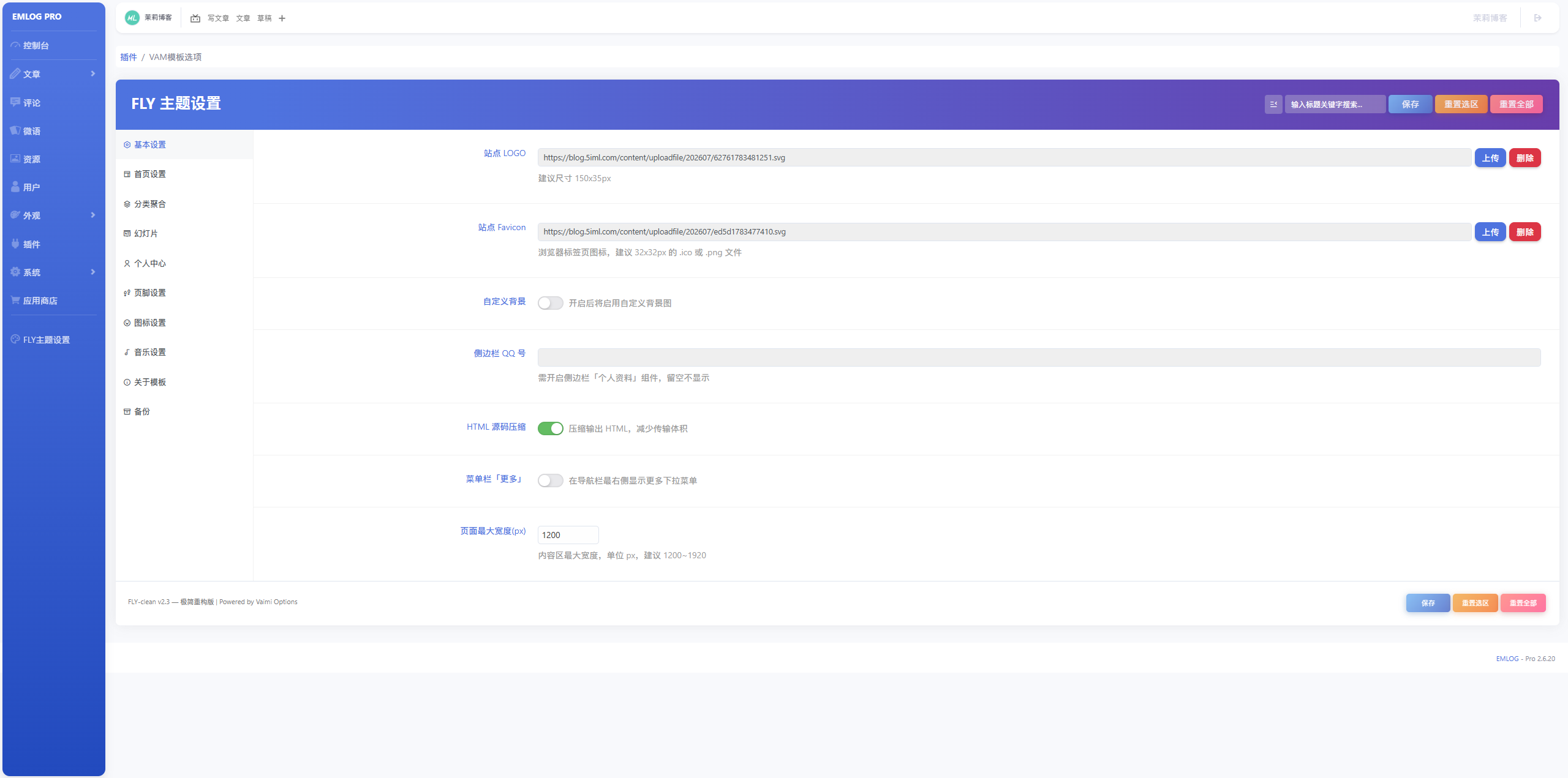The width and height of the screenshot is (1568, 778).
Task: Delete the 站点 Favicon with 删除
Action: click(x=1525, y=232)
